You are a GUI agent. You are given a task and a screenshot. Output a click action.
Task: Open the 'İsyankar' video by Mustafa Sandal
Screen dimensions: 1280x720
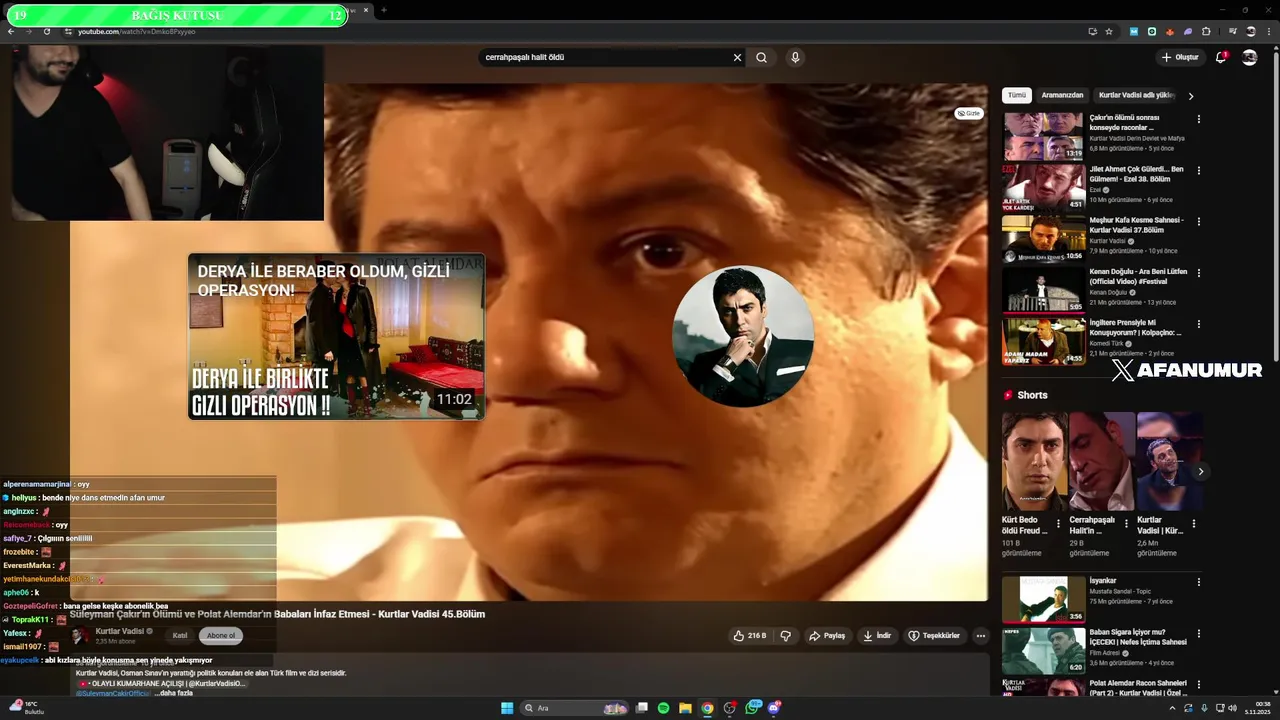(x=1043, y=599)
